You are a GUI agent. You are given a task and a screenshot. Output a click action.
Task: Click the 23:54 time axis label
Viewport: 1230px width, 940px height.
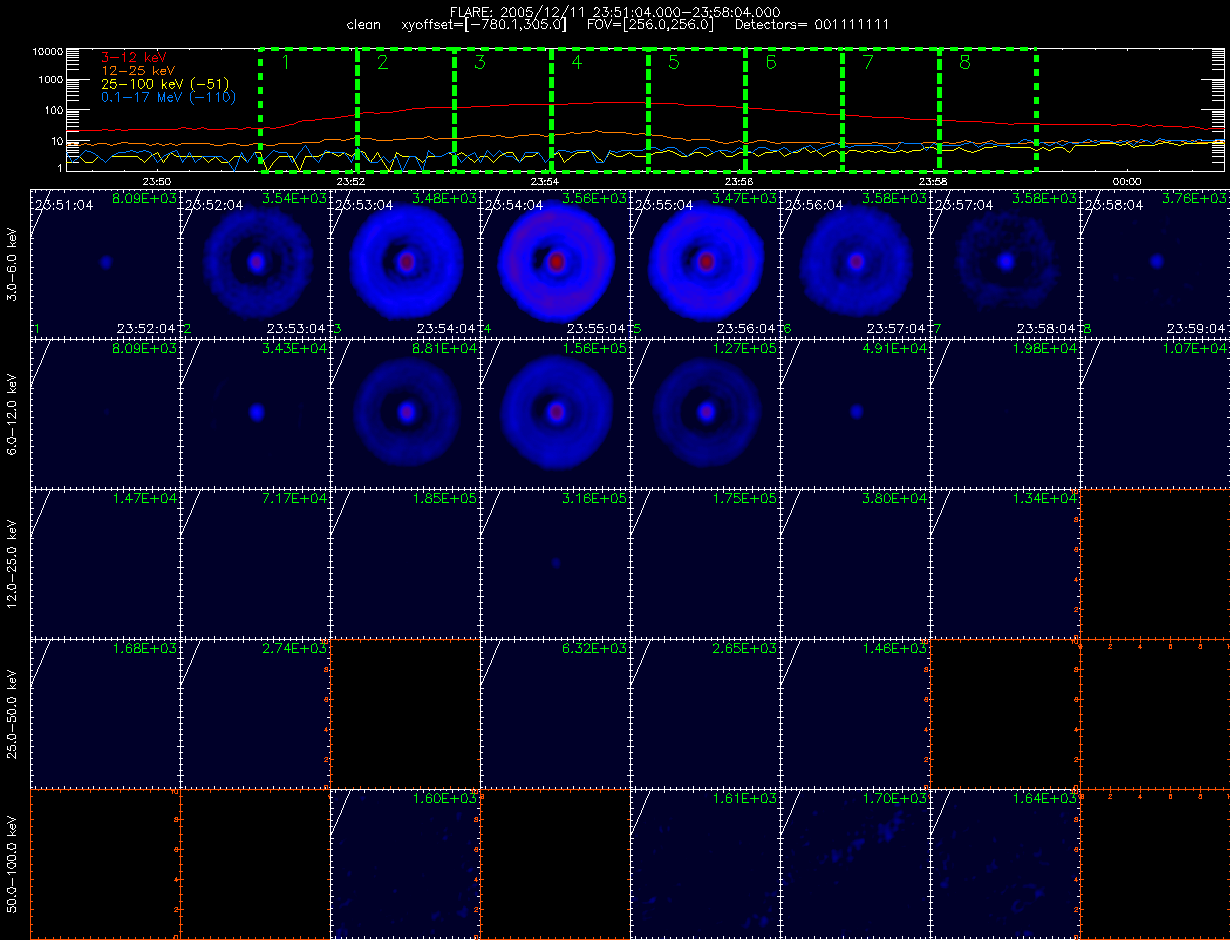(544, 181)
